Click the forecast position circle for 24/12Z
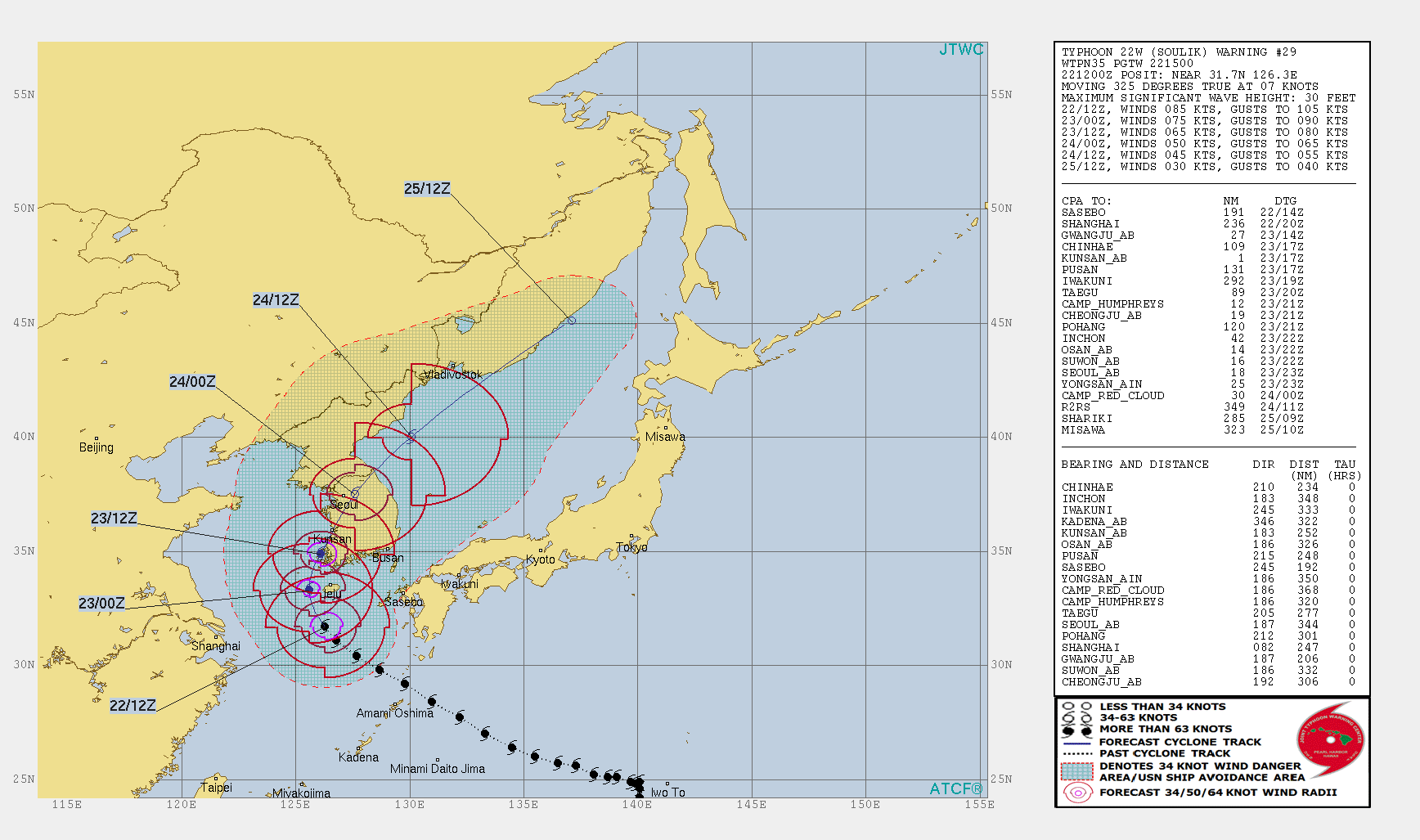This screenshot has width=1420, height=840. (x=411, y=435)
